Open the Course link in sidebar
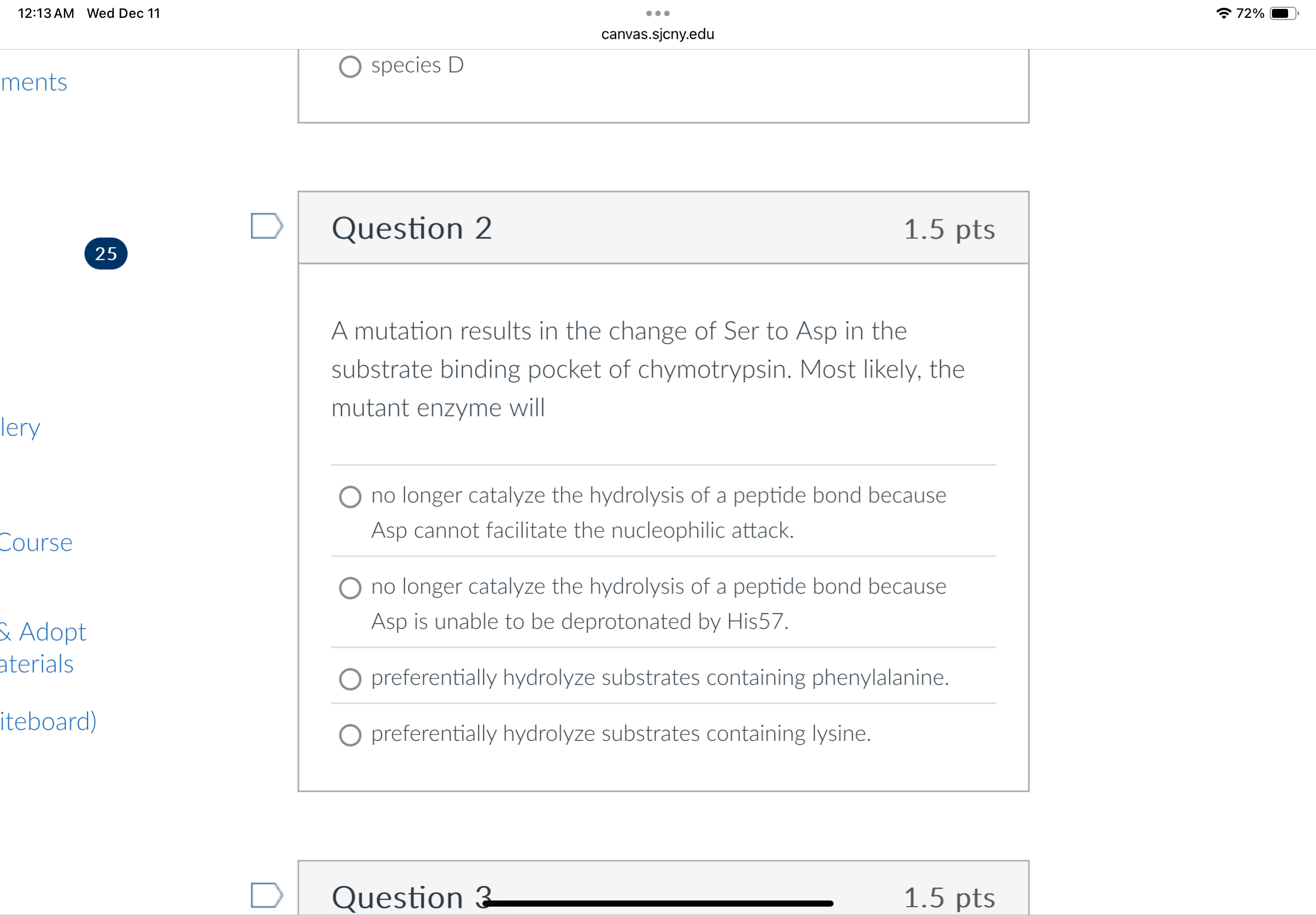Image resolution: width=1316 pixels, height=915 pixels. tap(36, 542)
